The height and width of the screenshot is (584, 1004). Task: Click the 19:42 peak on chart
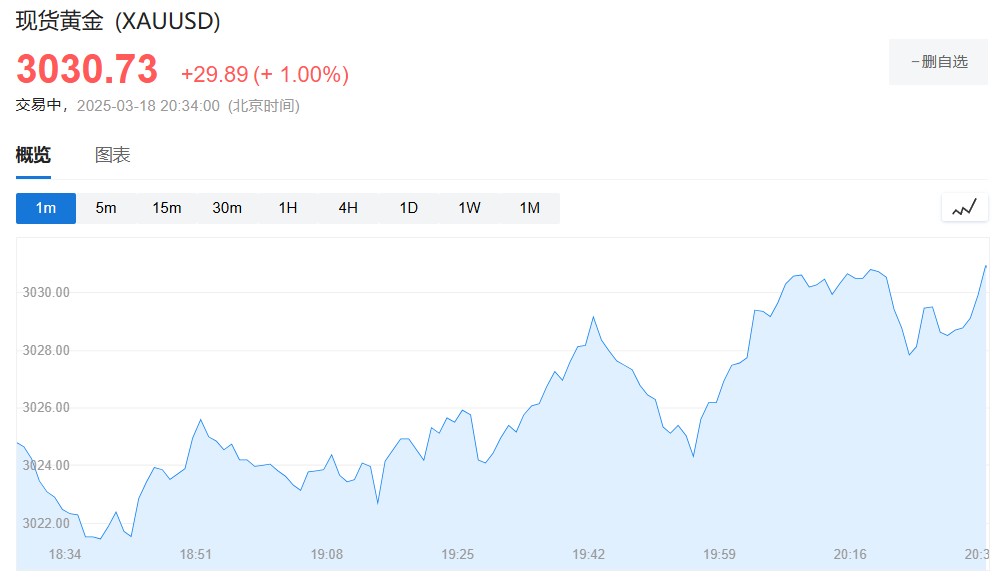point(593,317)
